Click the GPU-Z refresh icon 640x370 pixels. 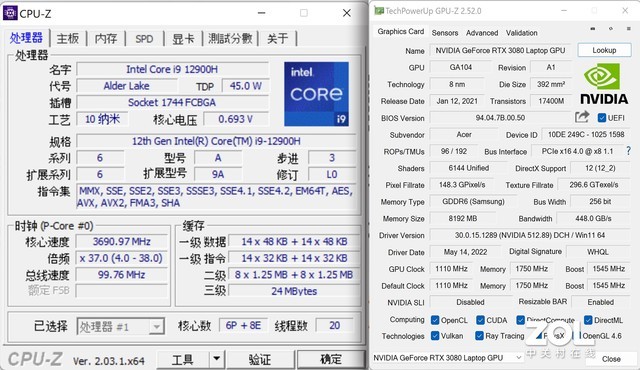point(611,29)
